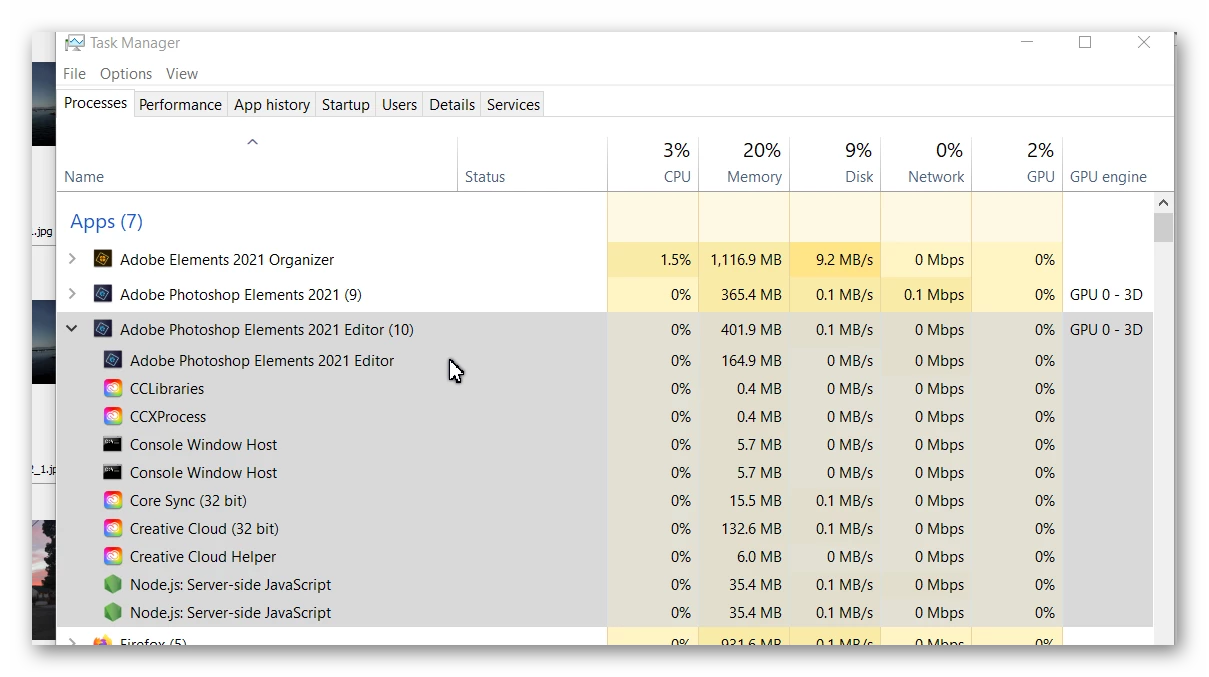Viewport: 1209px width, 677px height.
Task: Click the 401.9 MB memory value
Action: [751, 329]
